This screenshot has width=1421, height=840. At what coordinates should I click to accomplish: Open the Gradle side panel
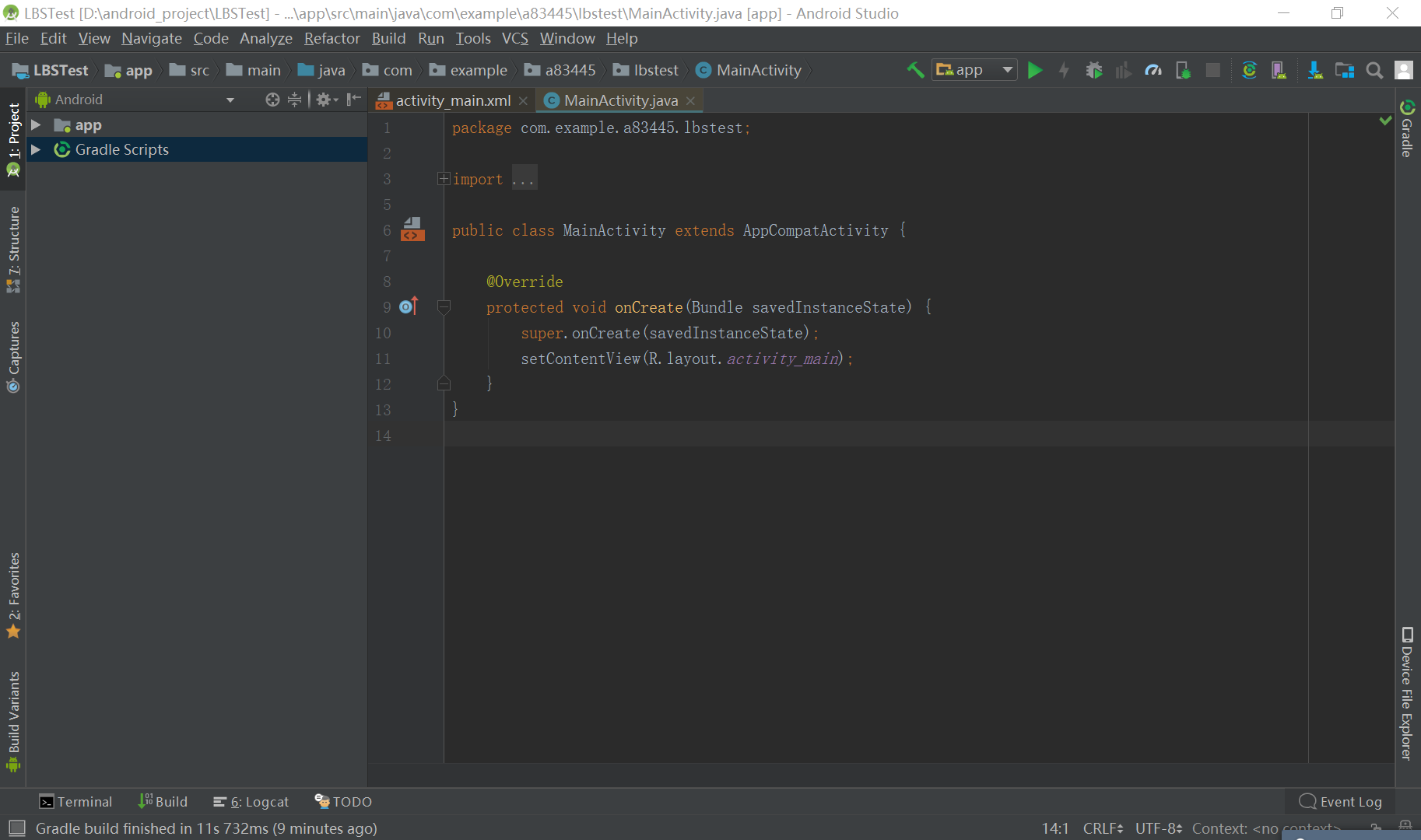tap(1407, 128)
